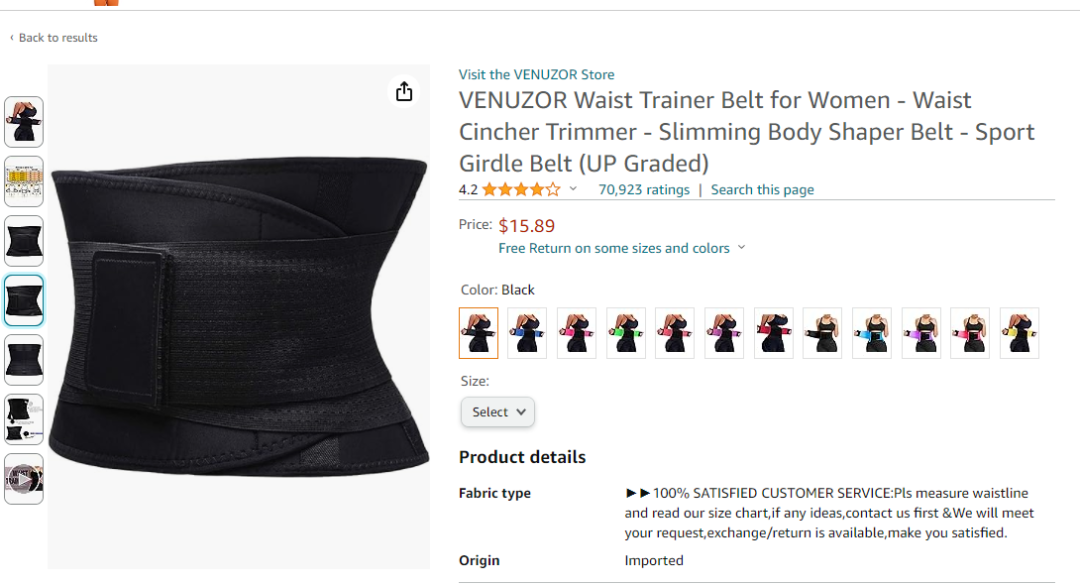Click the star rating icons

(521, 189)
